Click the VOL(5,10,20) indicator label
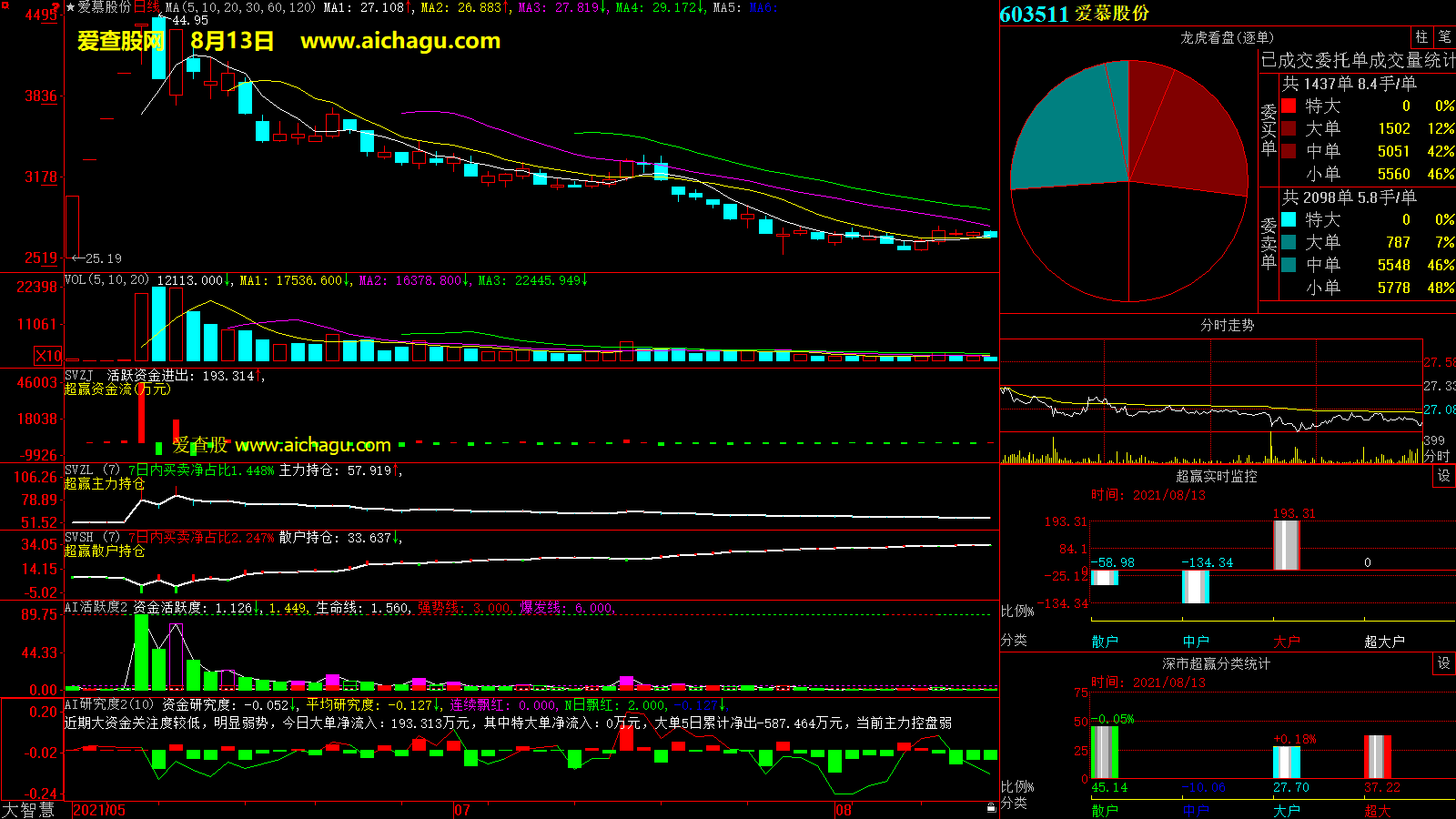1456x819 pixels. click(x=106, y=280)
